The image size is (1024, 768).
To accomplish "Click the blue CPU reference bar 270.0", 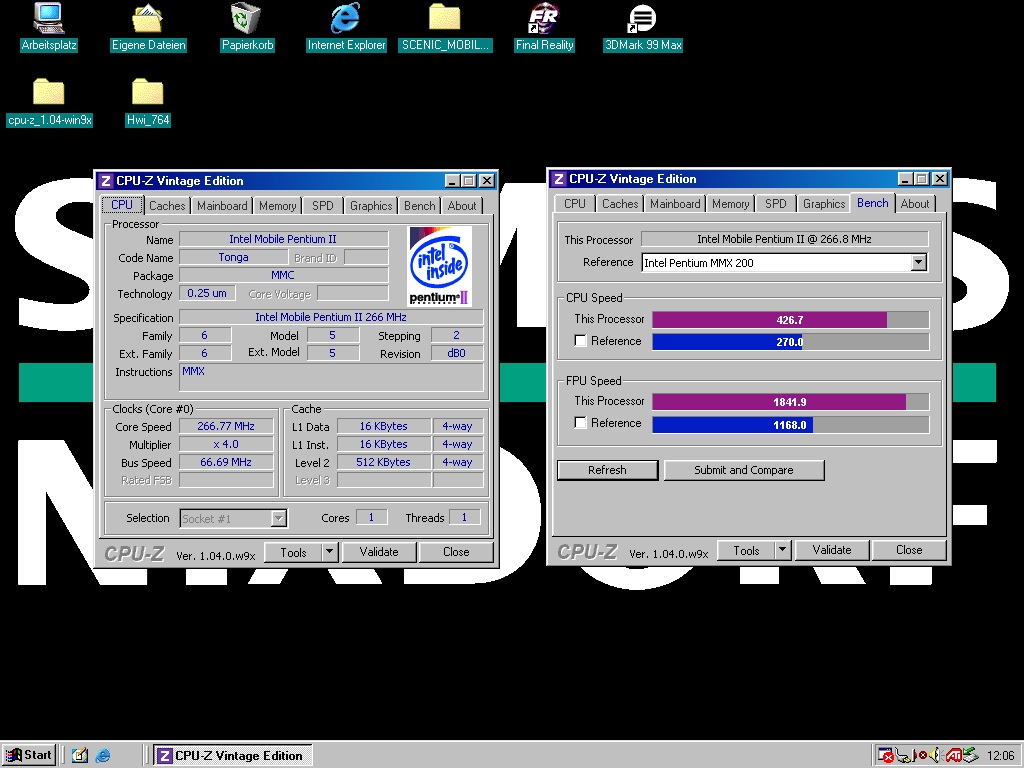I will [728, 342].
